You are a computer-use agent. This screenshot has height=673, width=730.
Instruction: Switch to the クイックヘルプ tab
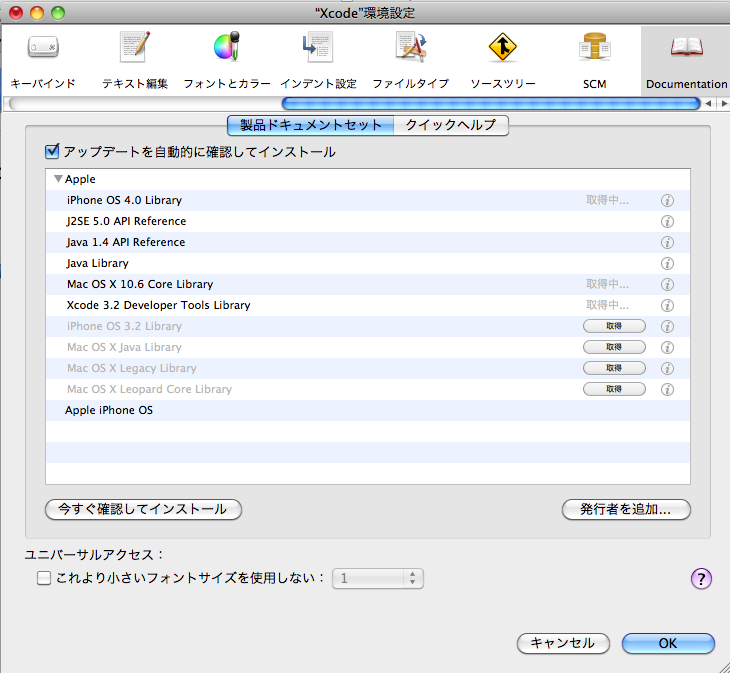(450, 125)
